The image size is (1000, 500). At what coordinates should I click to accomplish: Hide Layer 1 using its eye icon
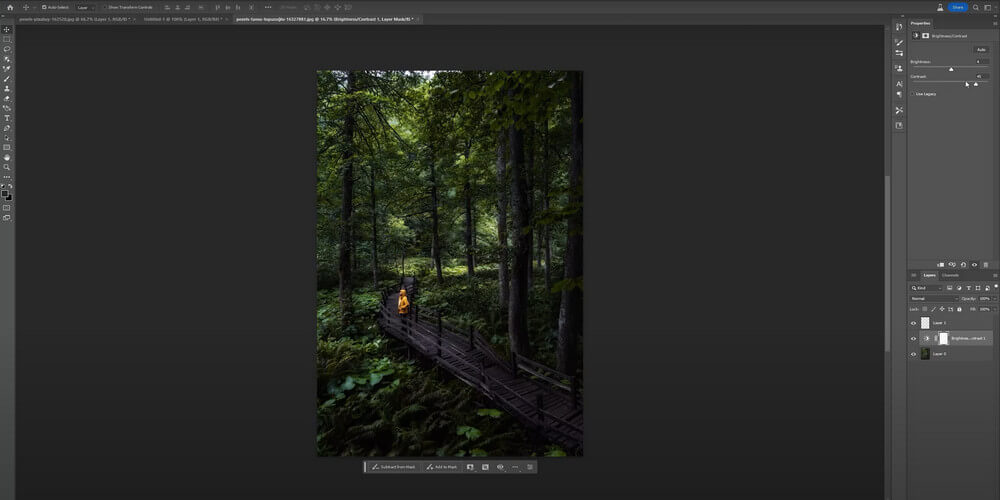(913, 323)
